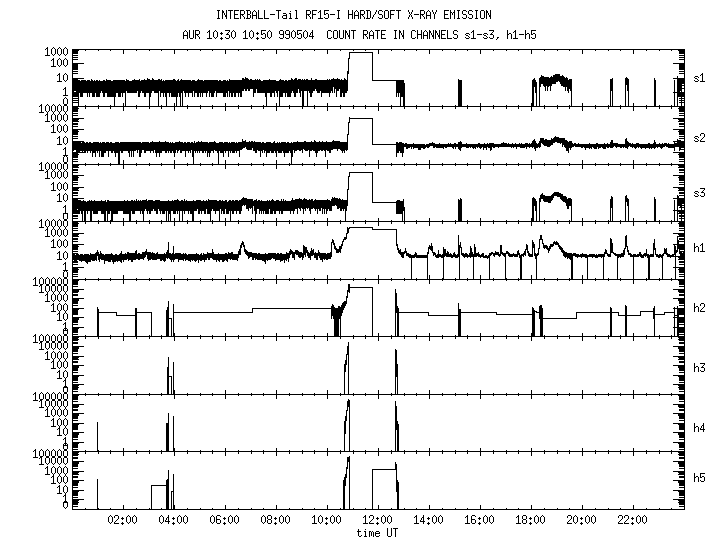Click the s2 channel label
Screen dimensions: 720x550
click(699, 138)
